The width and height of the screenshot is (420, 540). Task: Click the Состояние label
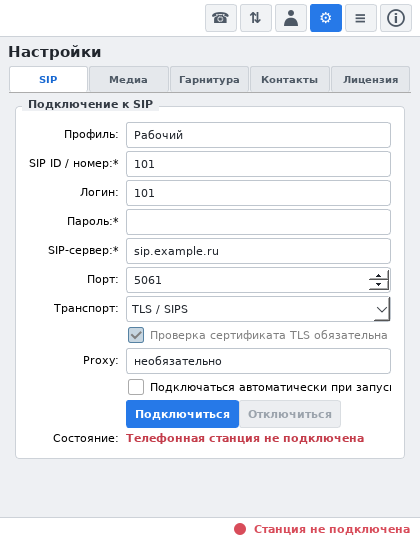85,438
